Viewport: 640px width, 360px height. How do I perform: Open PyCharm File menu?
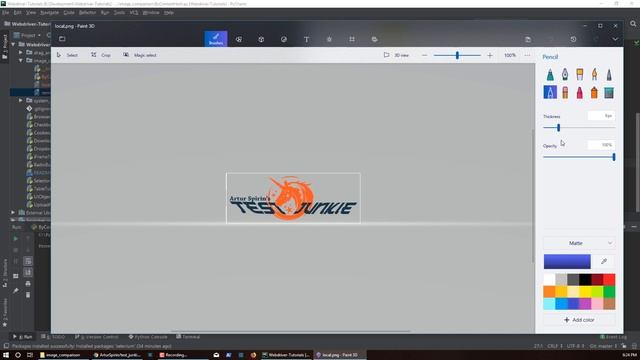pyautogui.click(x=5, y=13)
